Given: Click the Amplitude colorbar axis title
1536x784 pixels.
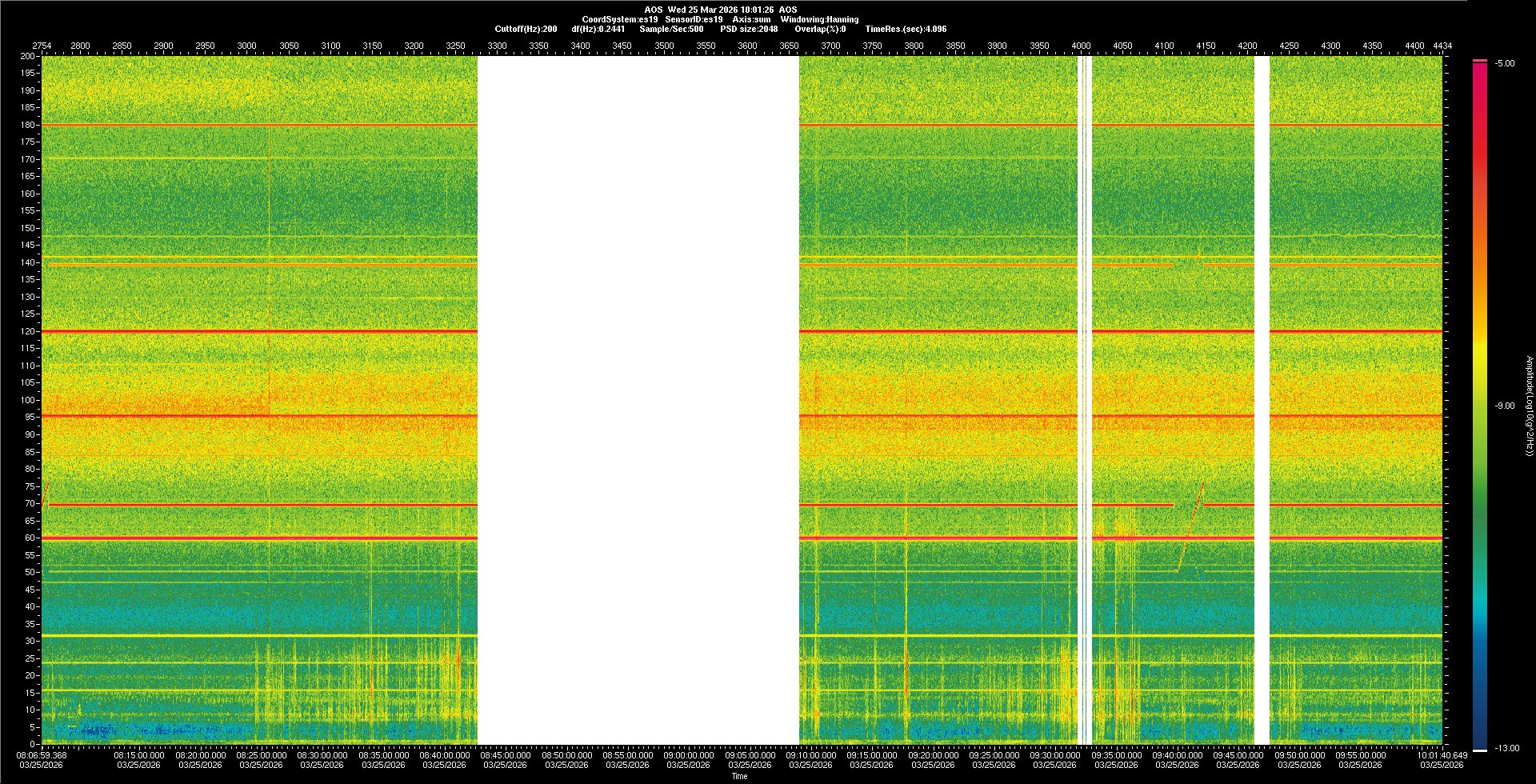Looking at the screenshot, I should [x=1529, y=406].
